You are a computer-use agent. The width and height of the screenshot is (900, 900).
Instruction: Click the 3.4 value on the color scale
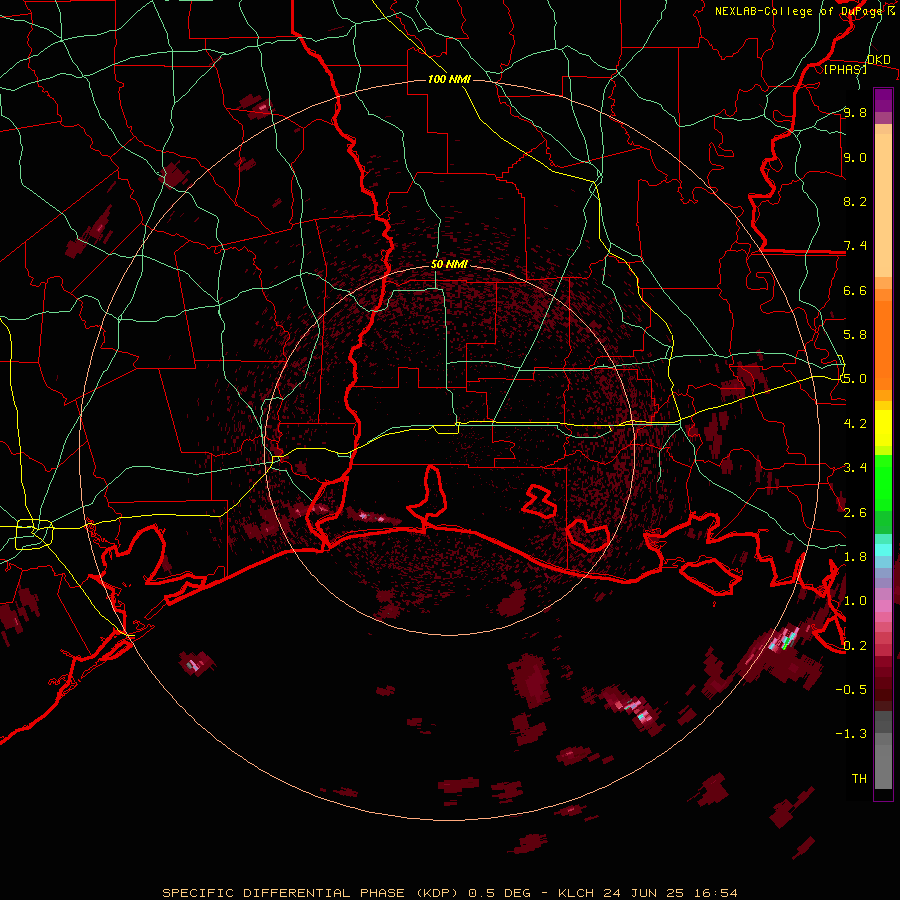pos(855,468)
